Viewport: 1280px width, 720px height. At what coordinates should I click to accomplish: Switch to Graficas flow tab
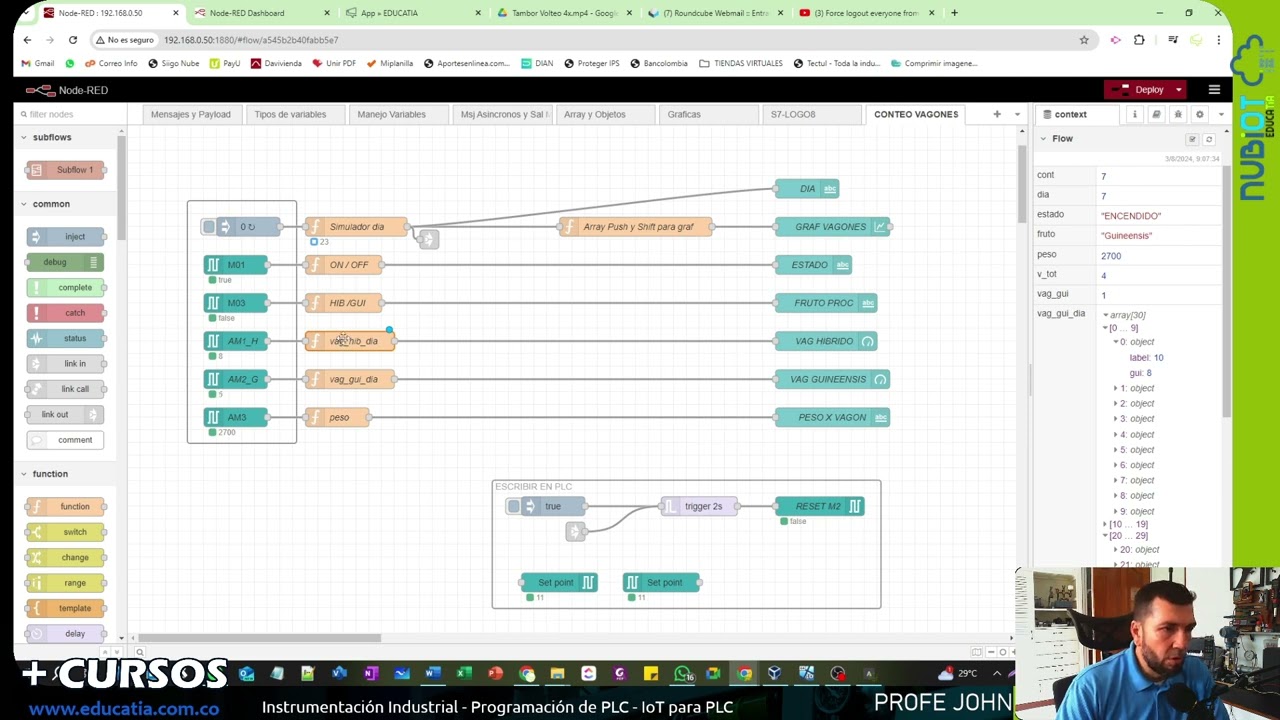(x=684, y=114)
